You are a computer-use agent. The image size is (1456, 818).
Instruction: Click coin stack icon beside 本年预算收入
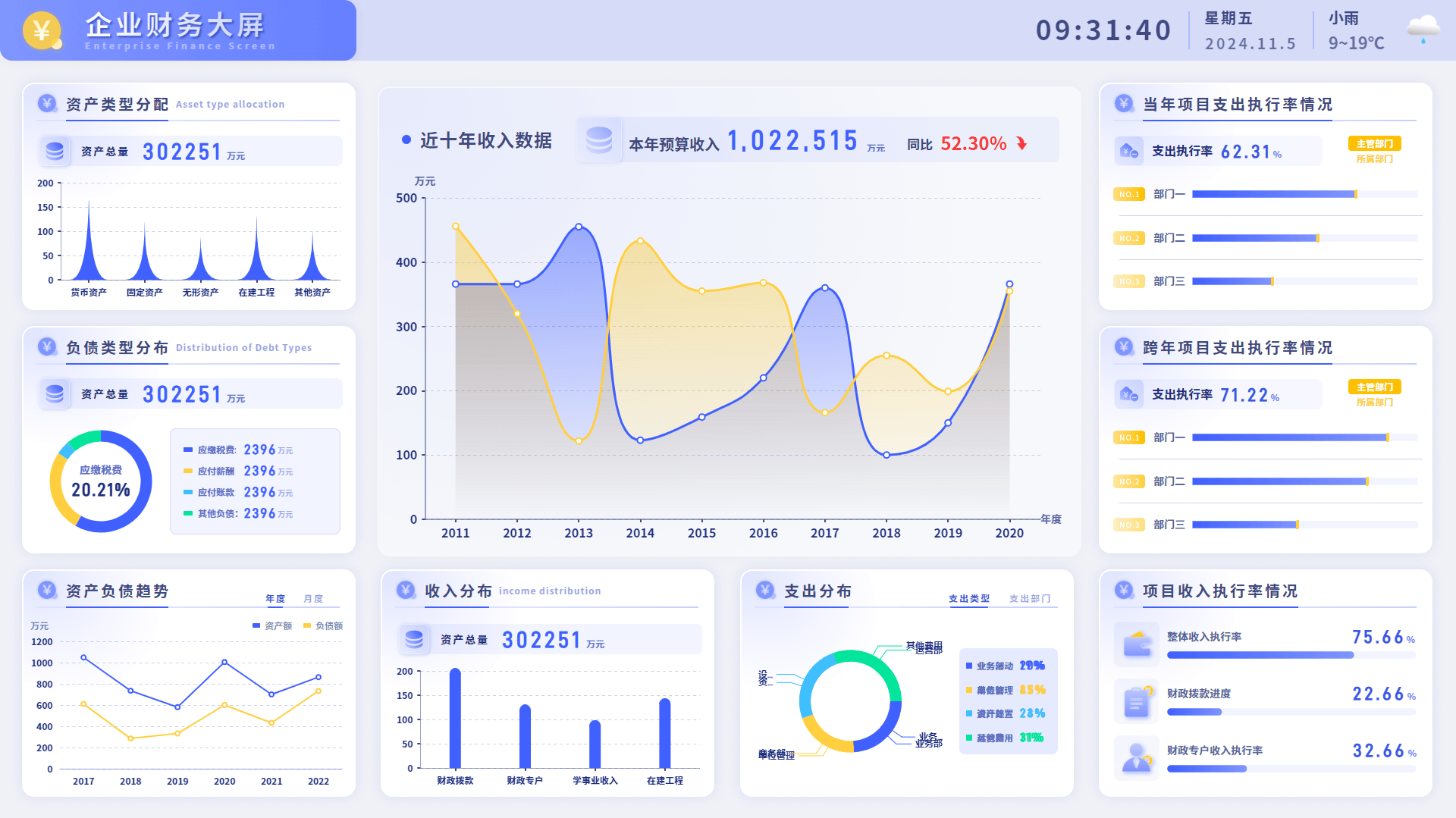[x=599, y=140]
